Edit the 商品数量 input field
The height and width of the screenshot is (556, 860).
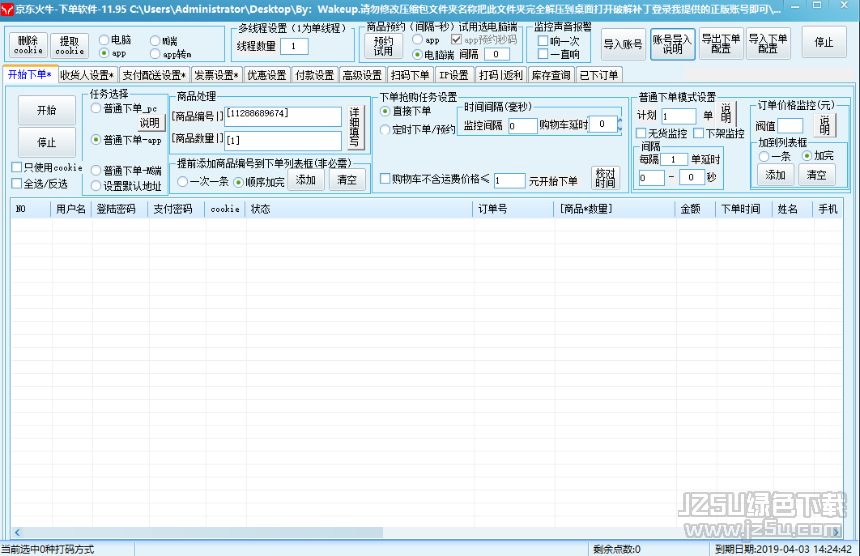(x=283, y=140)
